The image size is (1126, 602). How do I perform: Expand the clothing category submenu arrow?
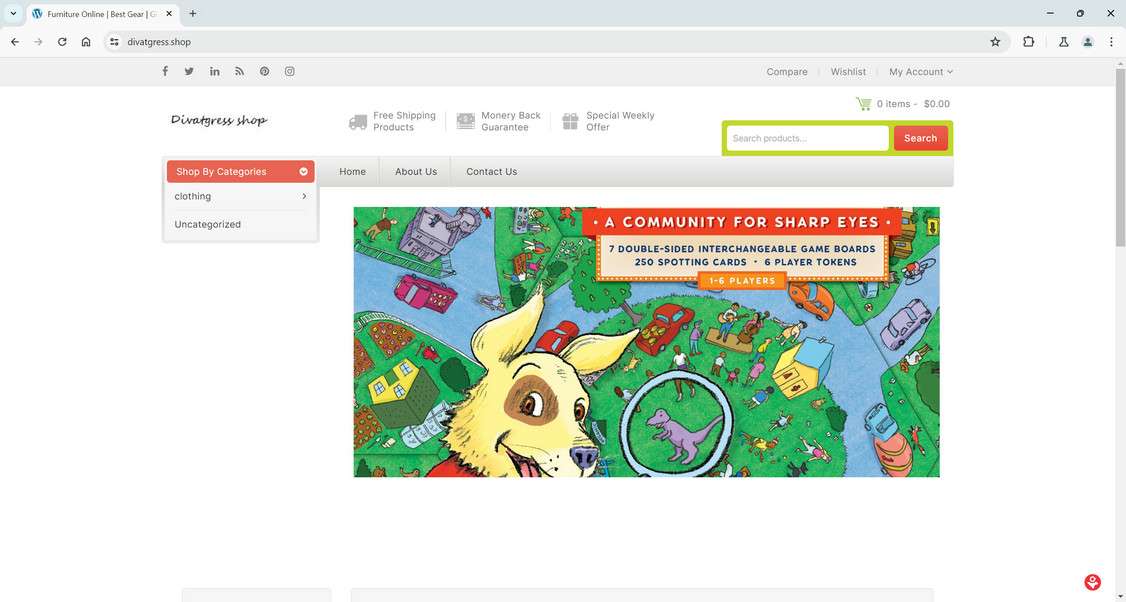tap(304, 196)
